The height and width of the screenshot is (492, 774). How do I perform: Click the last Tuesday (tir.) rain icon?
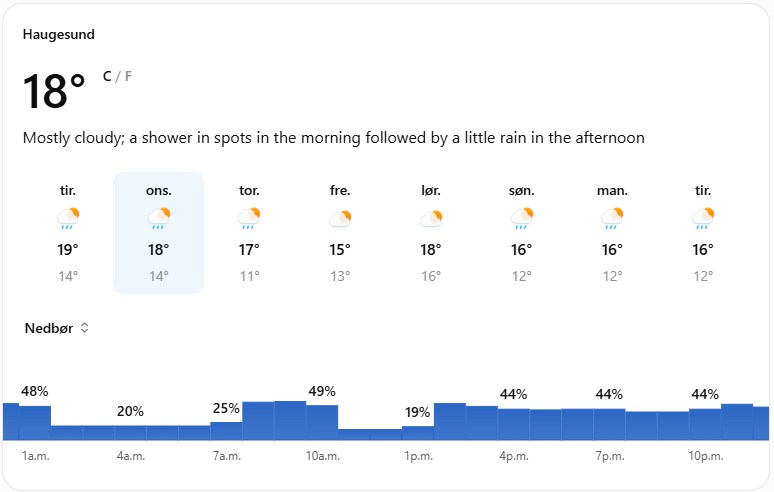[x=703, y=219]
